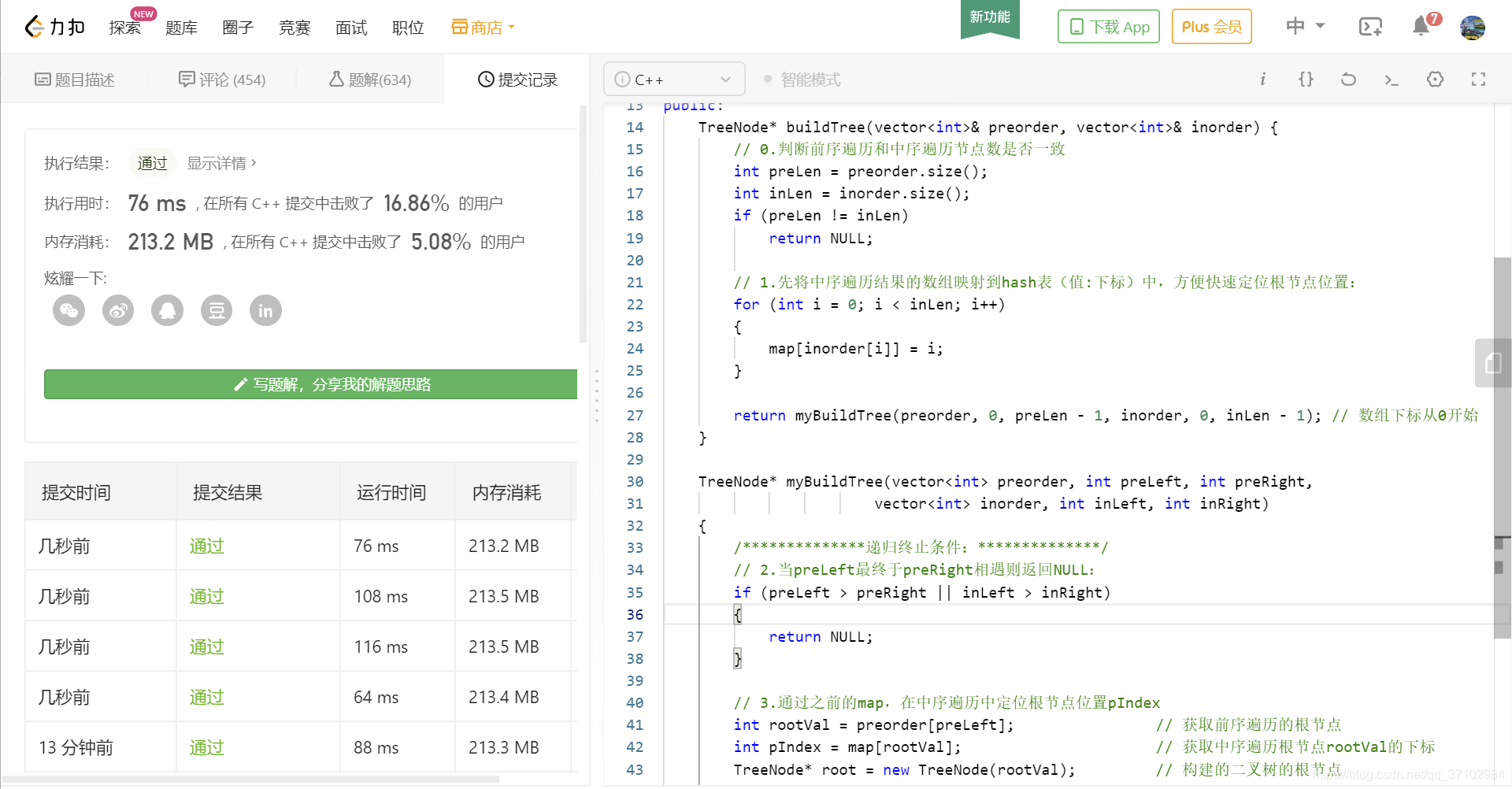The width and height of the screenshot is (1512, 789).
Task: Click the format code braces icon
Action: (x=1306, y=80)
